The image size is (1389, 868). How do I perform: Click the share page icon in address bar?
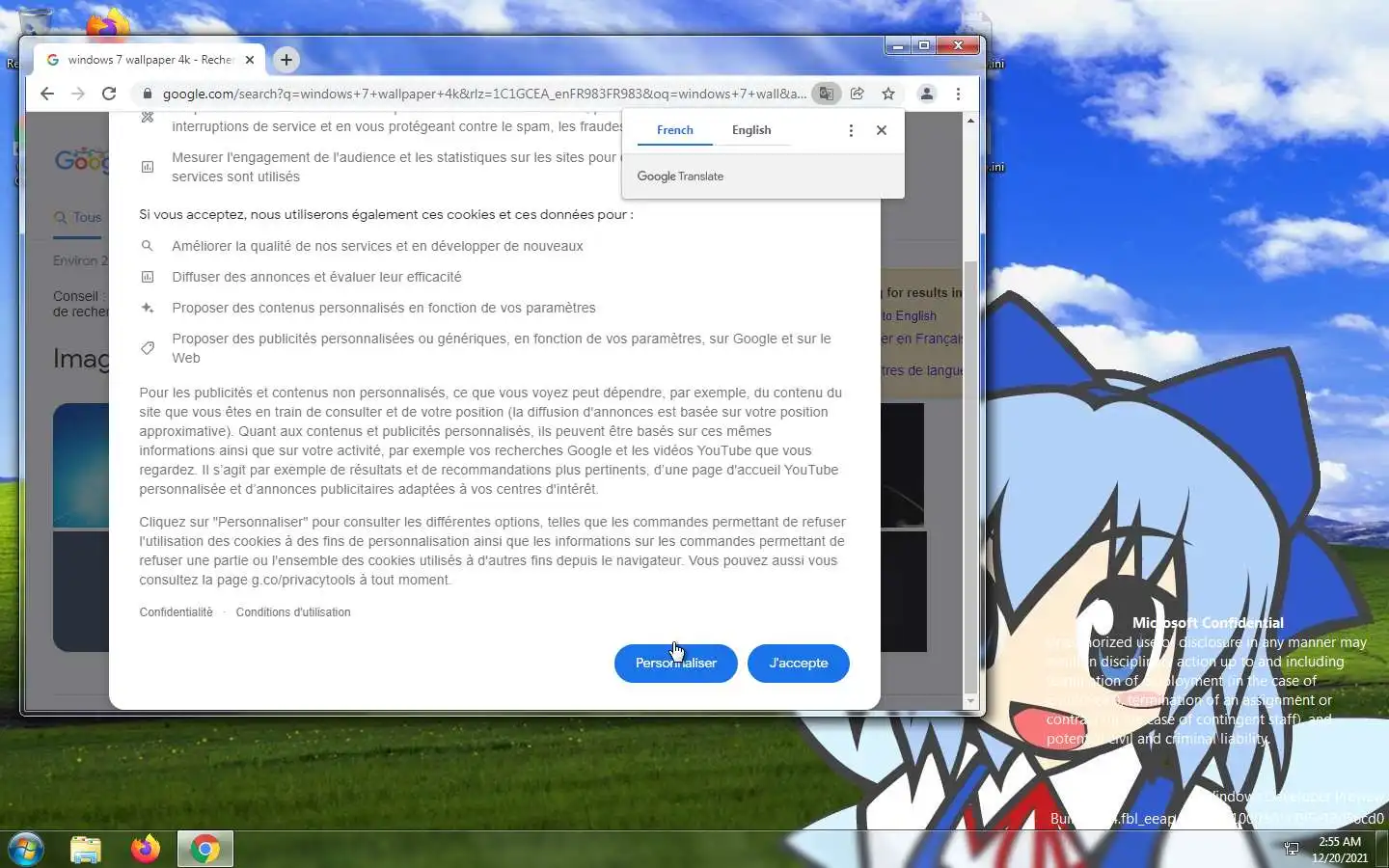tap(857, 94)
